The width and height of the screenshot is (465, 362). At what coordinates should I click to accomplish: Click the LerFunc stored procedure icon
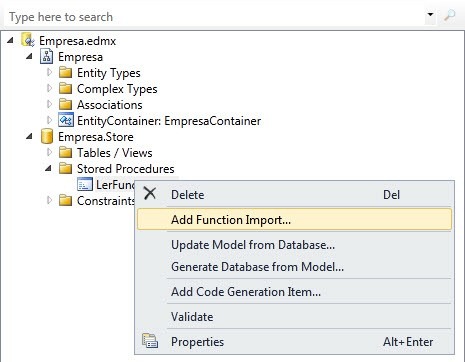pos(84,184)
